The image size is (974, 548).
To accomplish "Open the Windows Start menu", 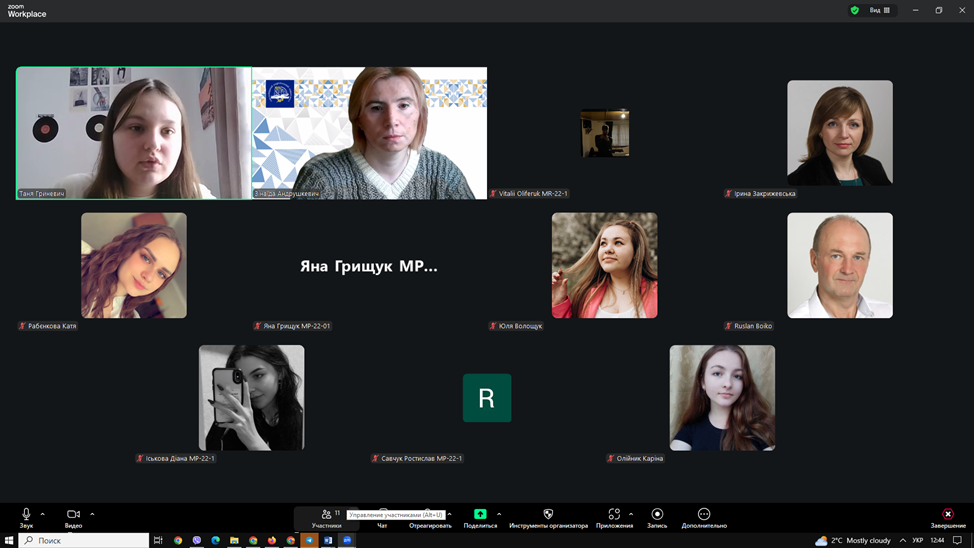I will click(9, 540).
